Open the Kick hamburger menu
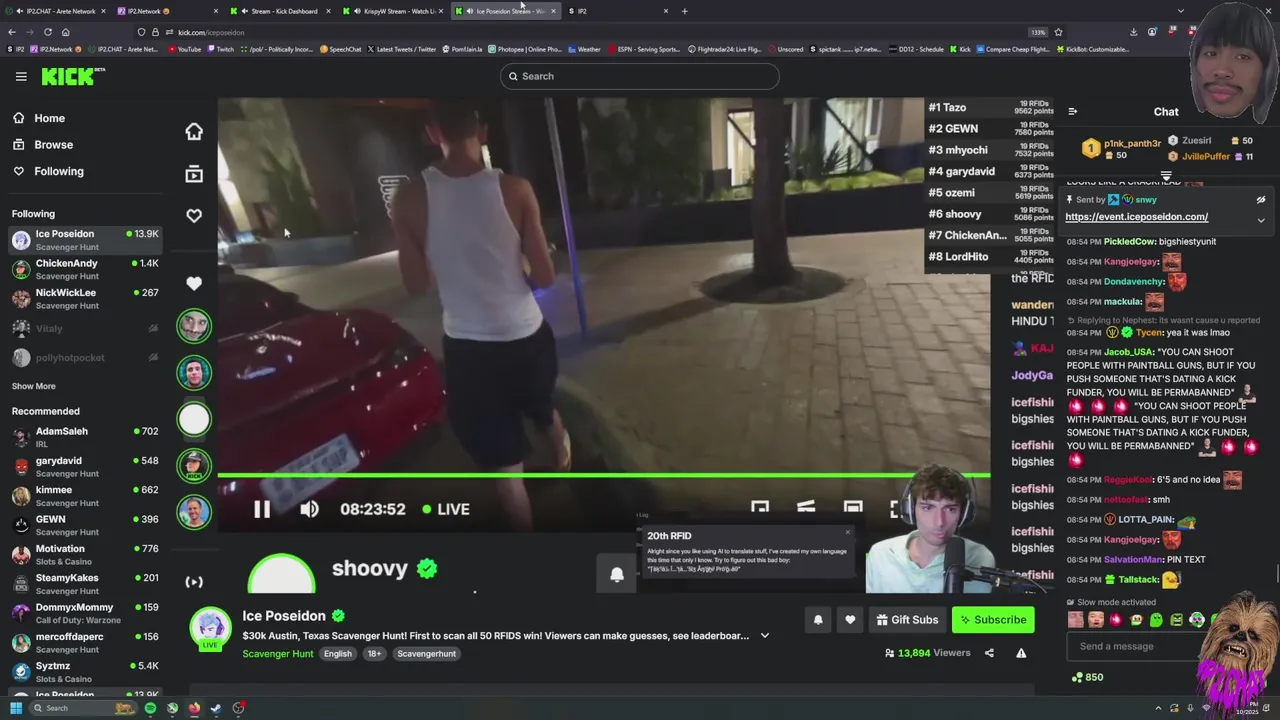The height and width of the screenshot is (720, 1280). pos(21,76)
